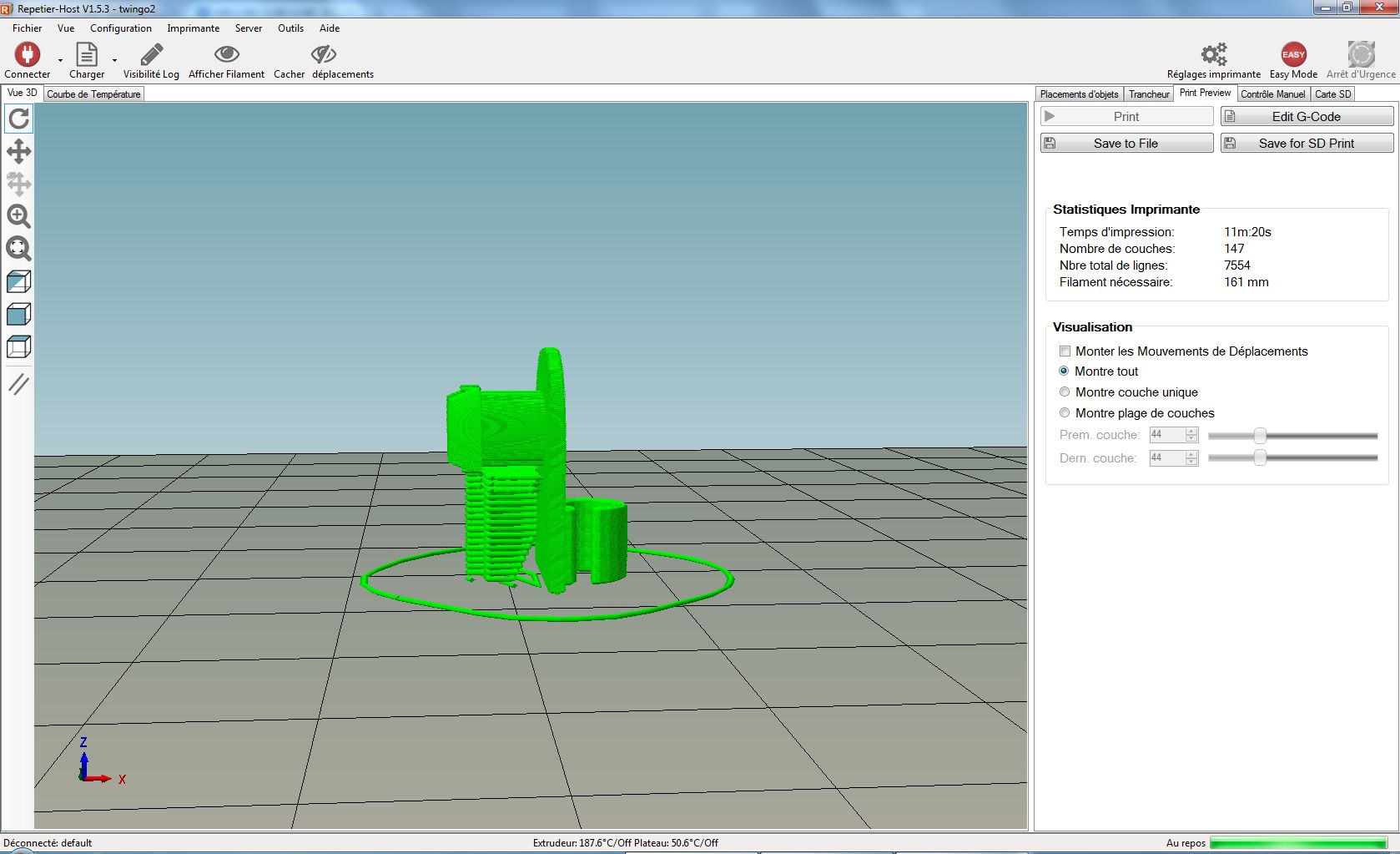
Task: Switch to front cube view
Action: (x=18, y=314)
